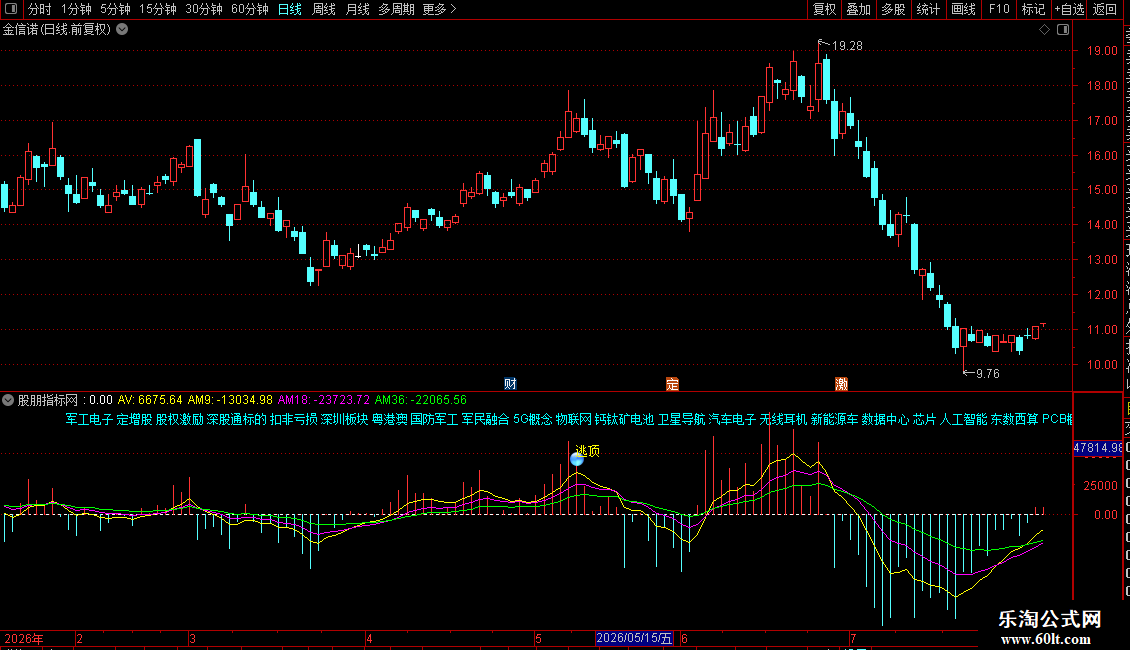The image size is (1130, 650).
Task: Click the 深股通标的 concept tag
Action: (236, 419)
